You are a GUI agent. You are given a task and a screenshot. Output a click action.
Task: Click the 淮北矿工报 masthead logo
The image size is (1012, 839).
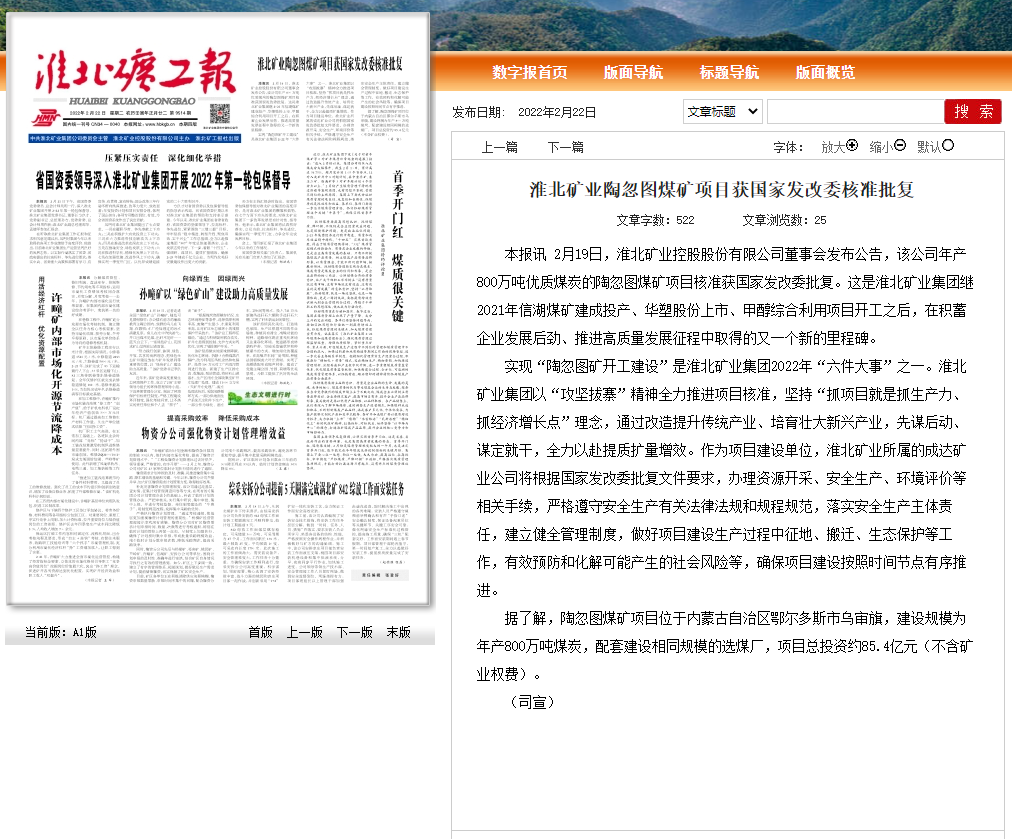point(135,70)
